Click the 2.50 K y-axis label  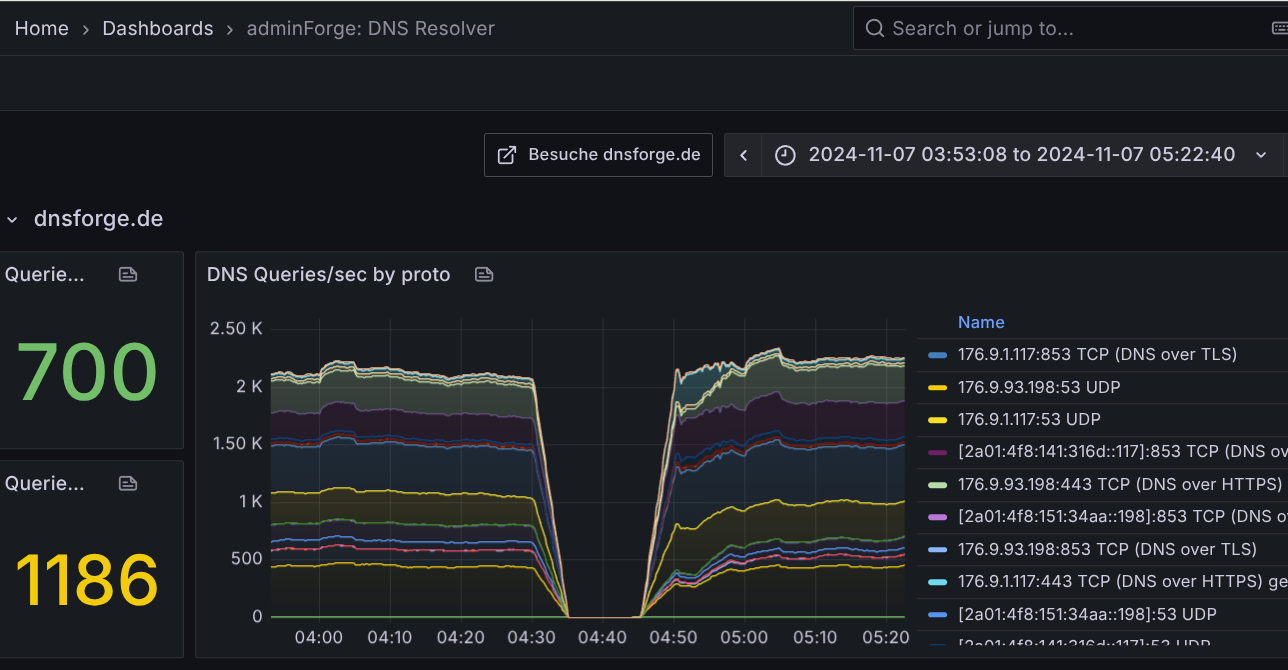(x=235, y=328)
